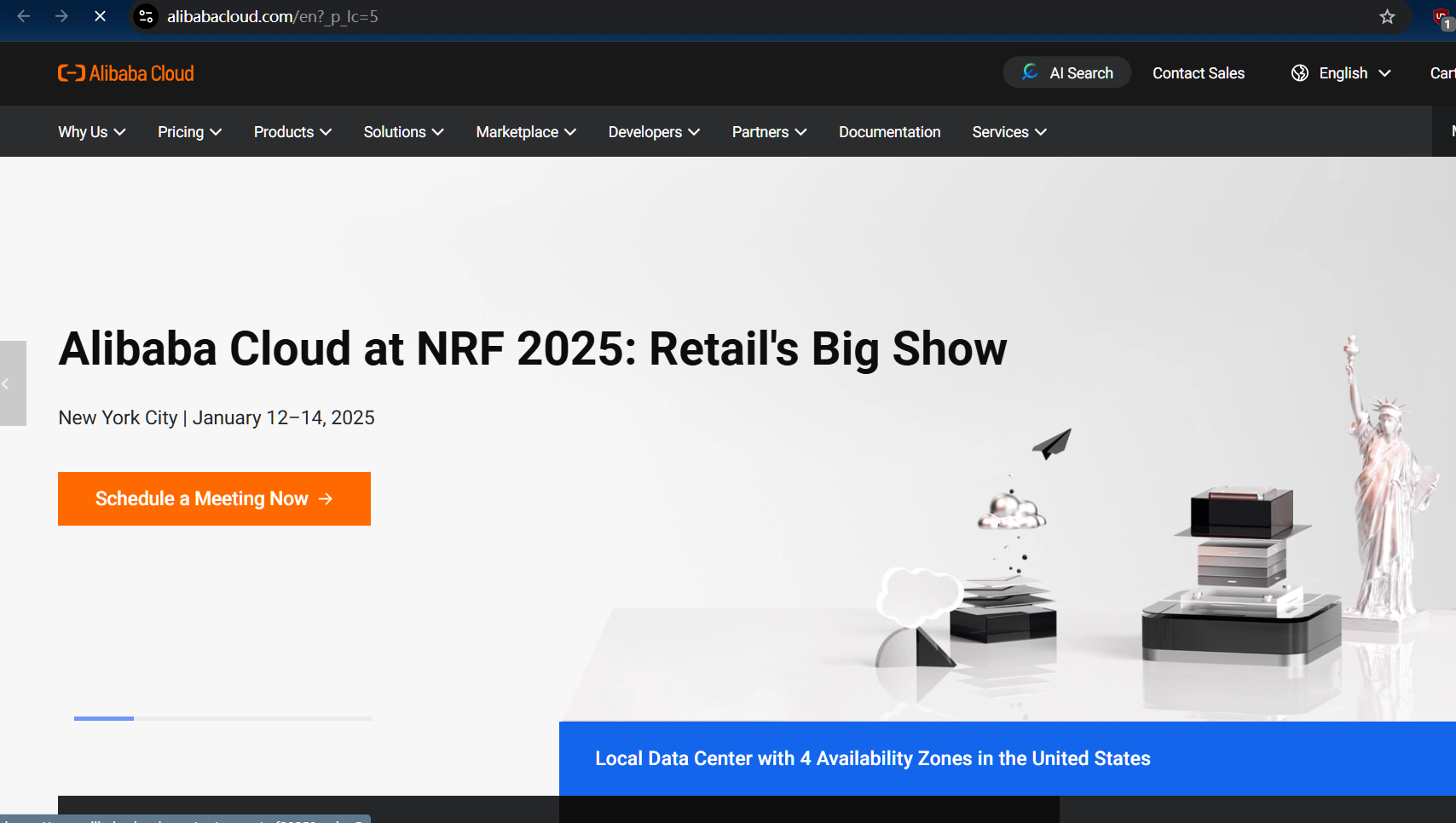Open the Documentation menu item
This screenshot has height=823, width=1456.
coord(890,132)
